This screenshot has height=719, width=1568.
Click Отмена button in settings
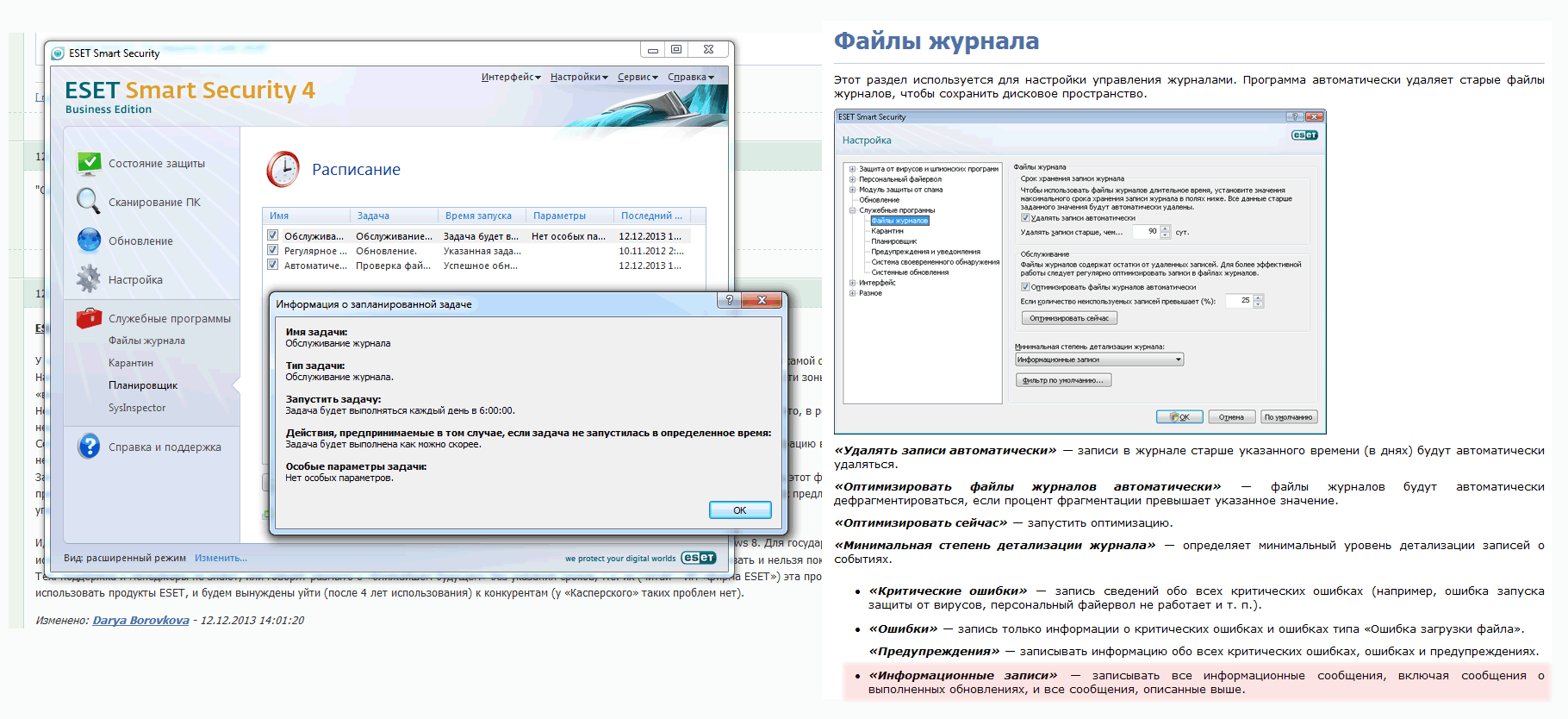pos(1231,417)
